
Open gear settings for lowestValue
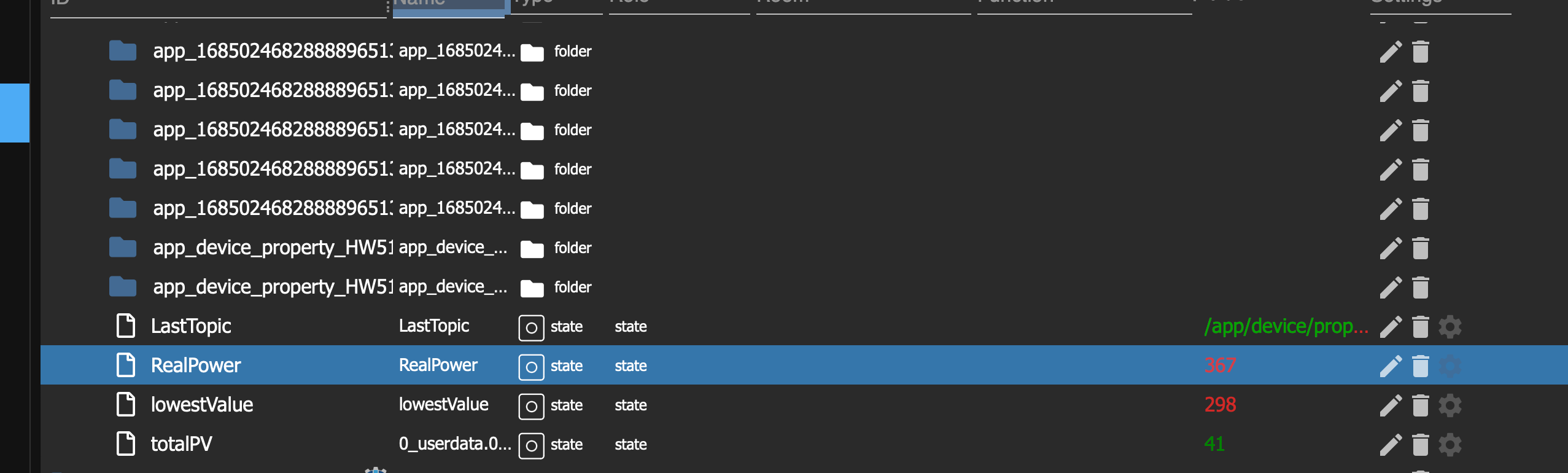(x=1450, y=405)
